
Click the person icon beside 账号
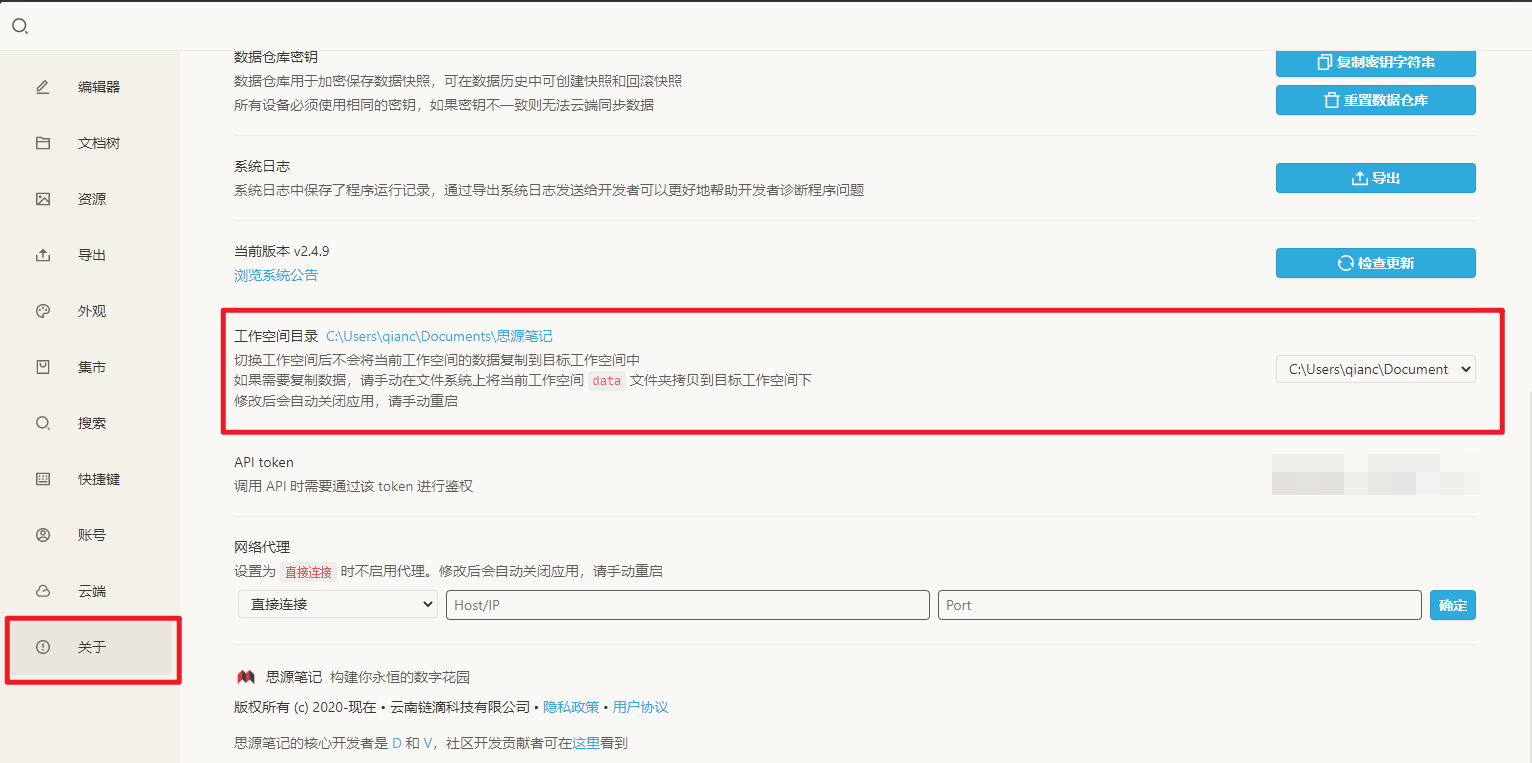click(x=43, y=535)
